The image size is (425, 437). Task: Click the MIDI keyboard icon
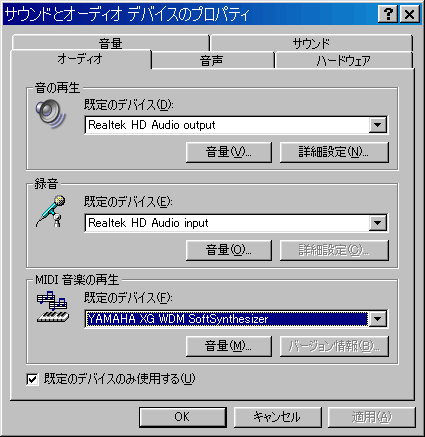53,307
